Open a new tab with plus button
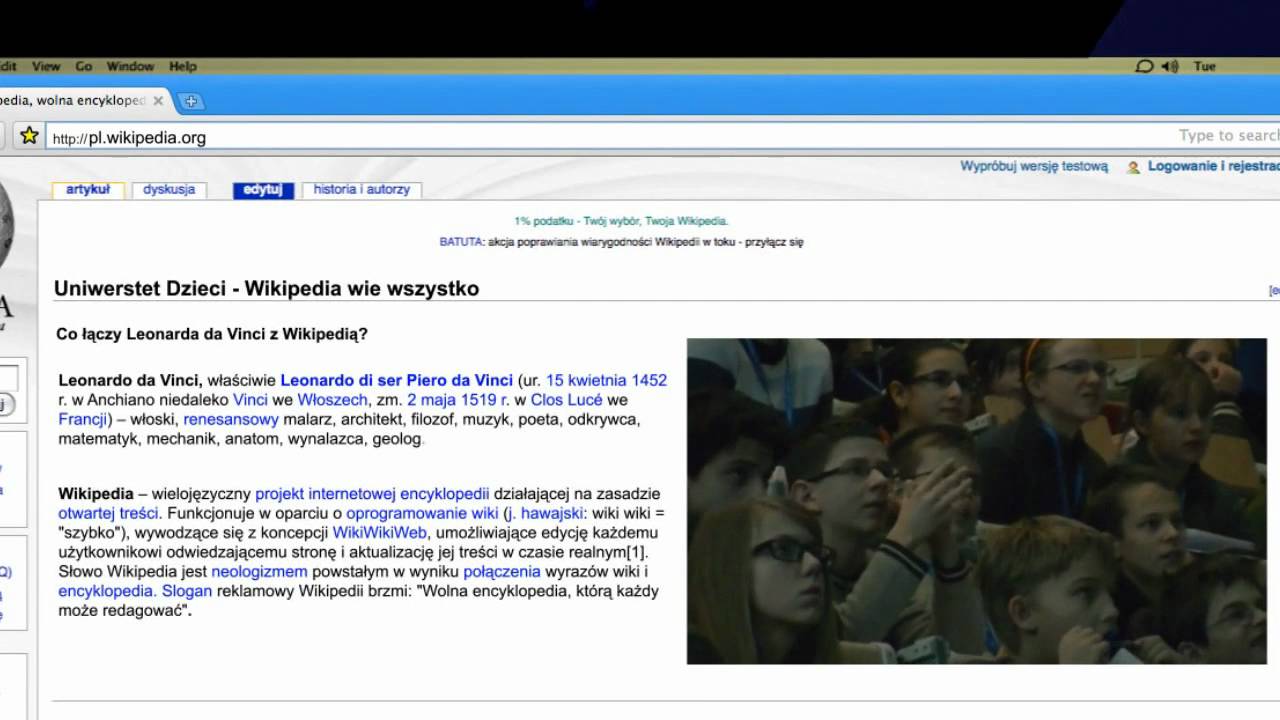Screen dimensions: 1280x720 190,101
